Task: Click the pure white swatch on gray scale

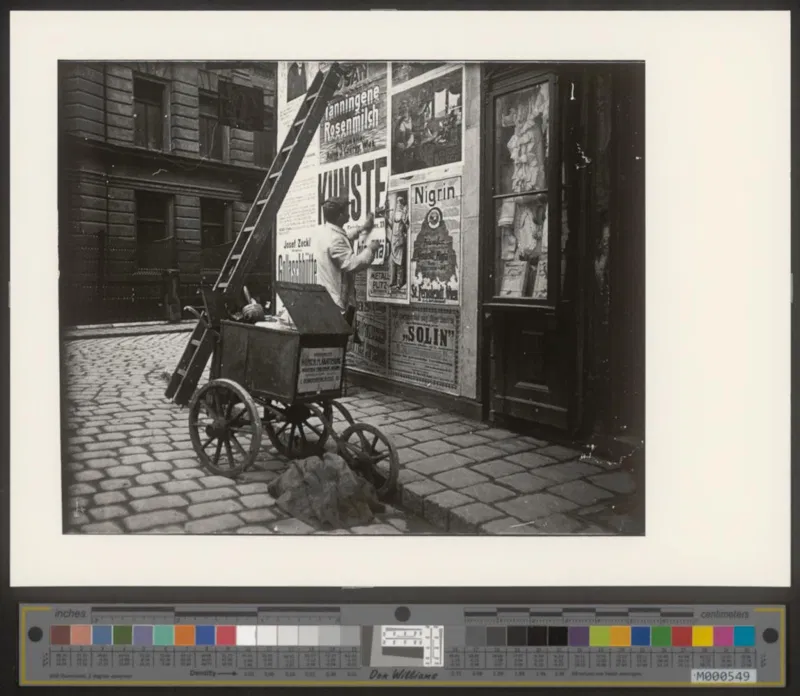Action: [x=246, y=635]
